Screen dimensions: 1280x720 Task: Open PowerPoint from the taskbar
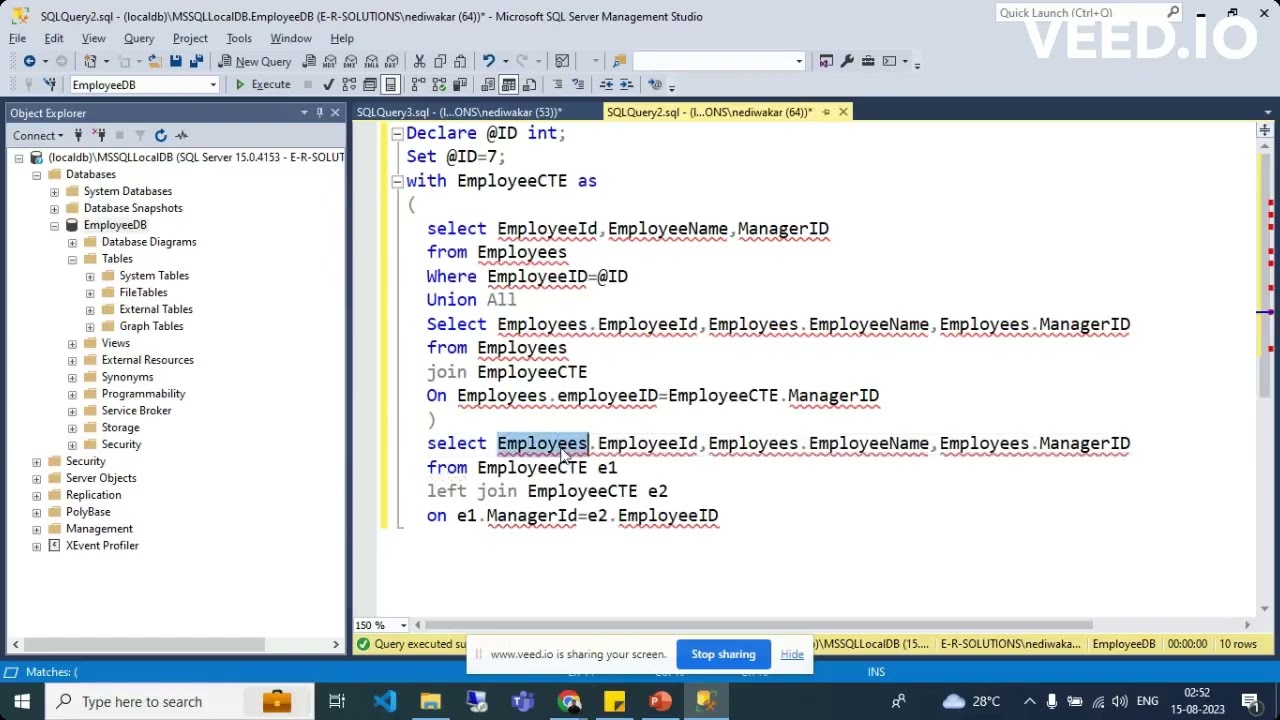point(660,701)
